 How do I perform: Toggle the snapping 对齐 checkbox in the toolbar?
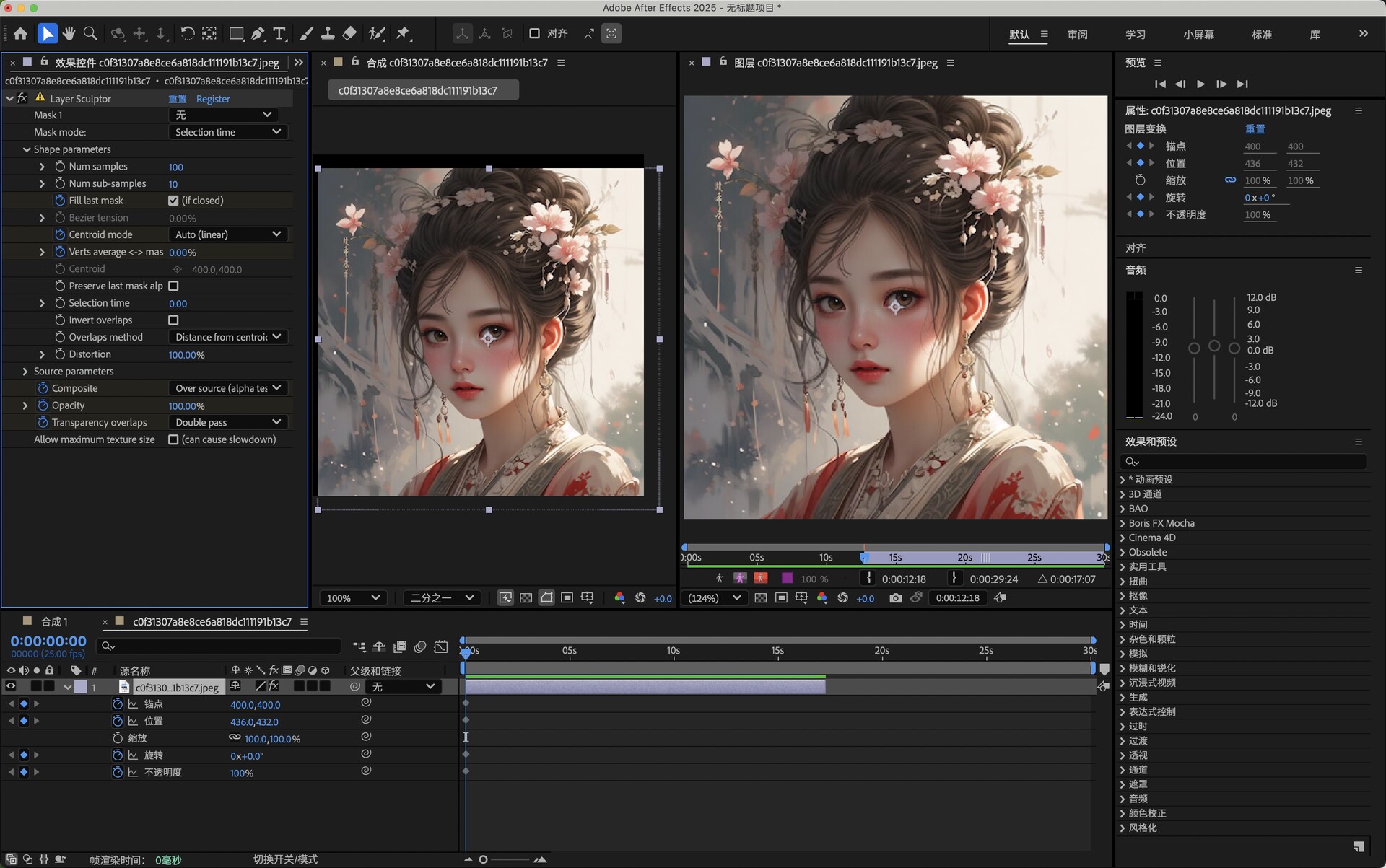[535, 33]
